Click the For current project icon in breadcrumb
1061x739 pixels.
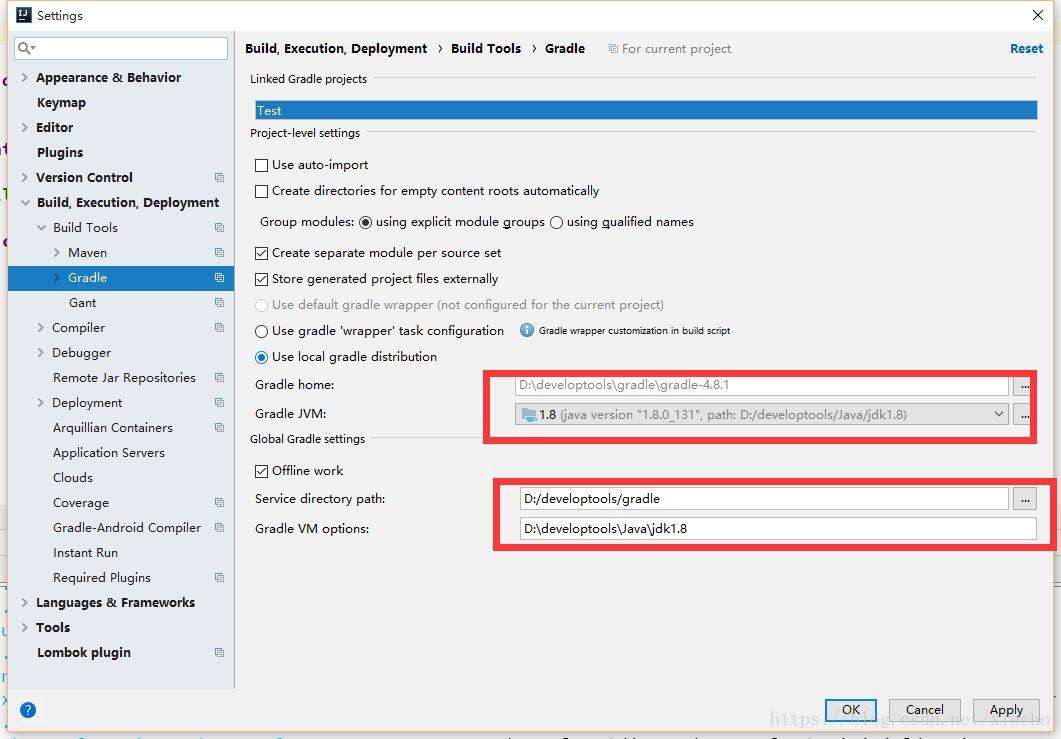[613, 49]
